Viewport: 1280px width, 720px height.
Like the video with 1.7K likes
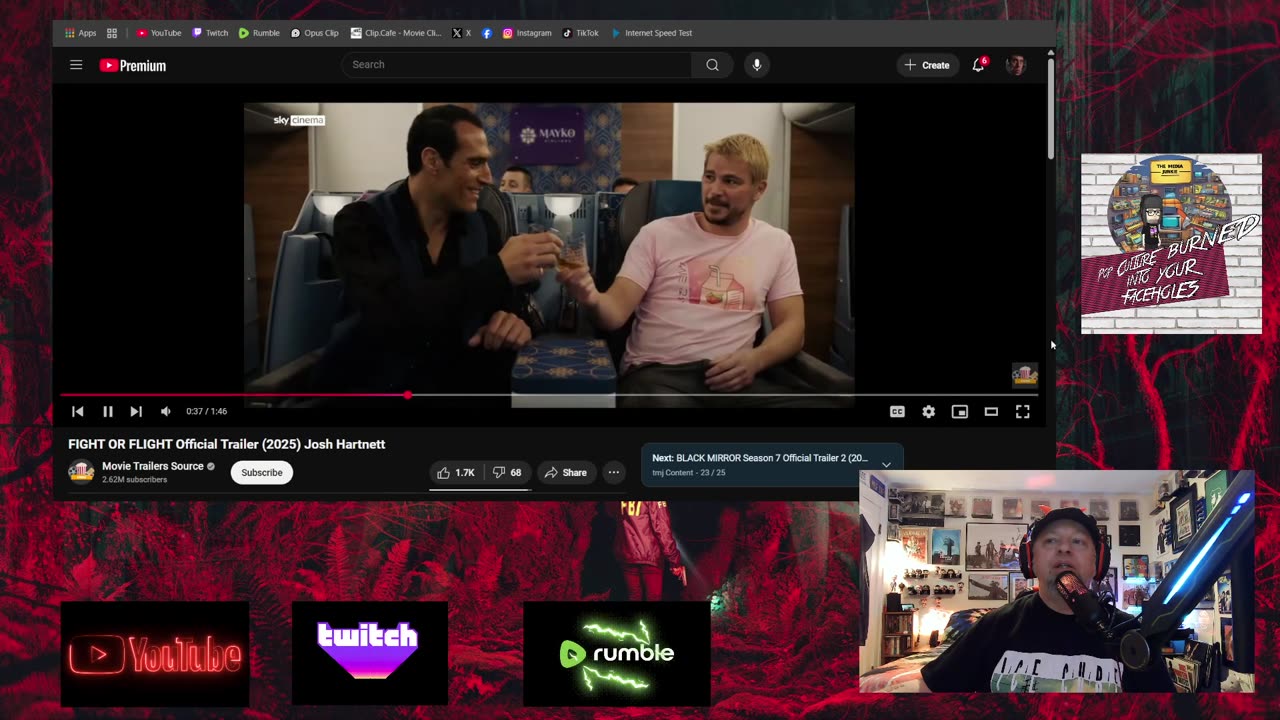coord(455,472)
